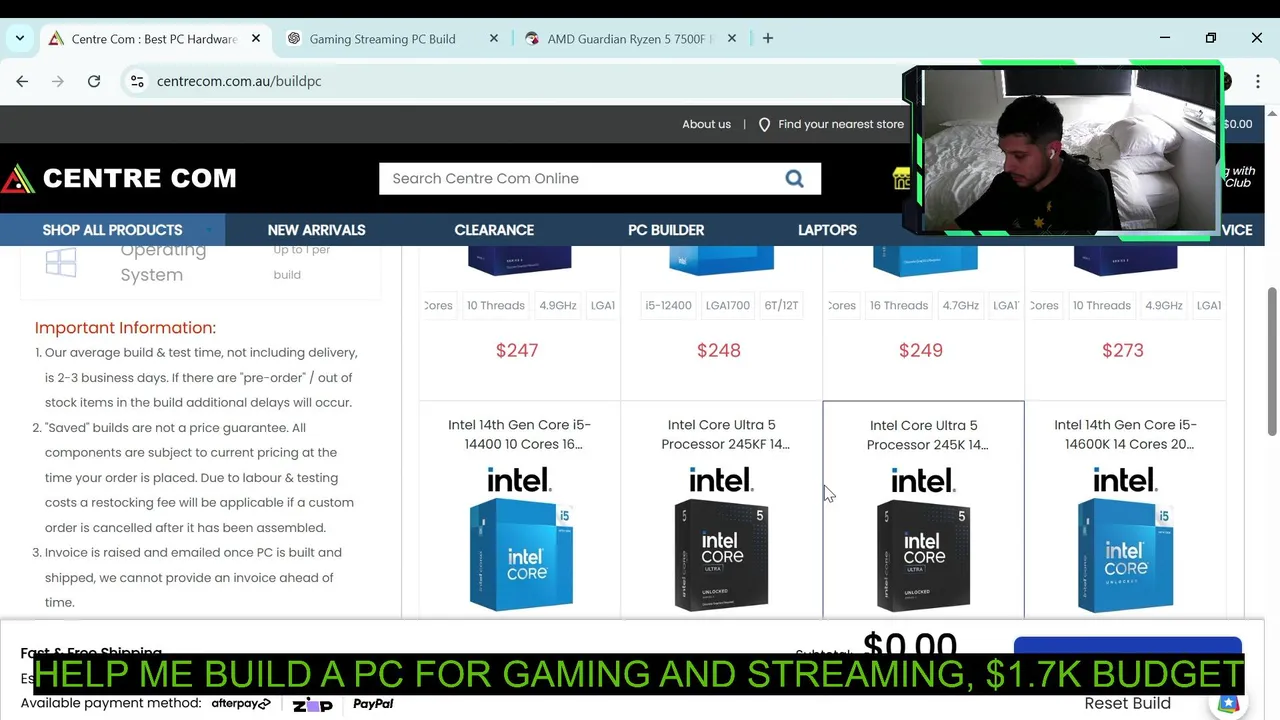The image size is (1280, 720).
Task: Click the i5-12400 spec tag
Action: point(668,305)
